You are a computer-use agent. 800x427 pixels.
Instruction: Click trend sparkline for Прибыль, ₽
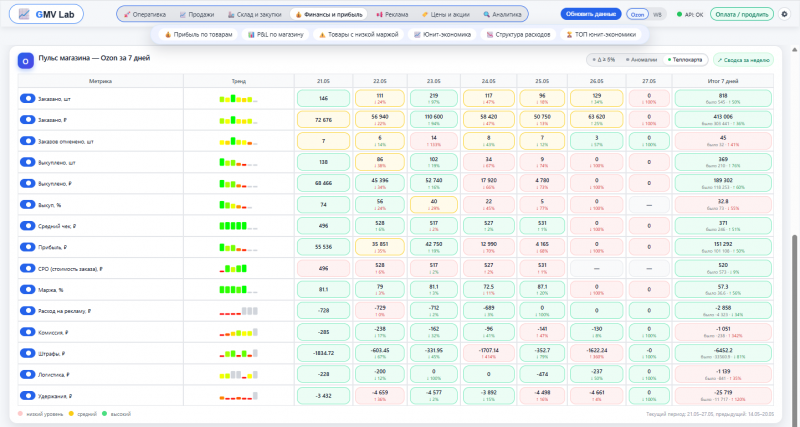(238, 247)
